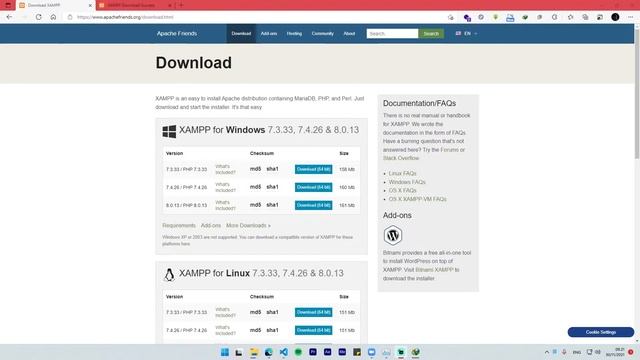Open the OS X XAMPP-VM FAQs link
This screenshot has width=640, height=360.
coord(418,199)
